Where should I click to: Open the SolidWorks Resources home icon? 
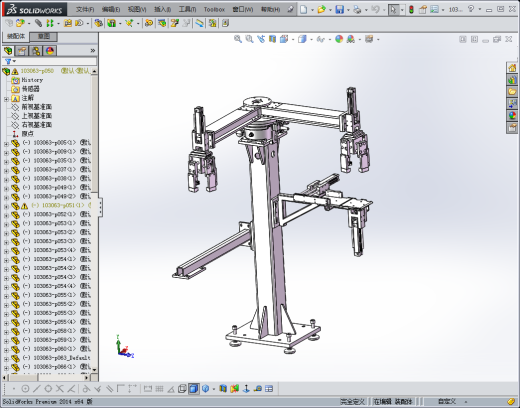click(x=512, y=68)
